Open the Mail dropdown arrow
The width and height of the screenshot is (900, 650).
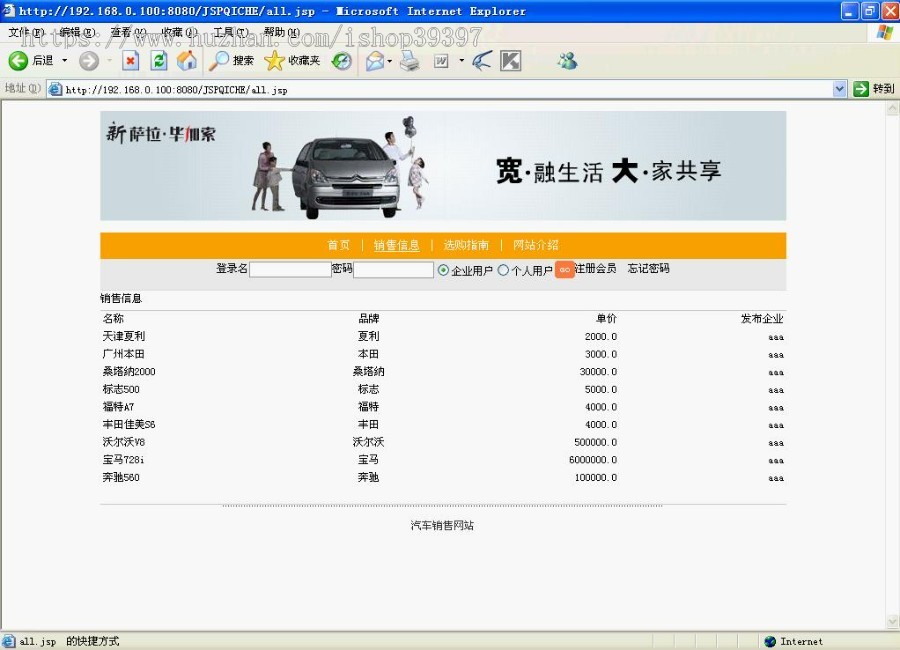(390, 60)
